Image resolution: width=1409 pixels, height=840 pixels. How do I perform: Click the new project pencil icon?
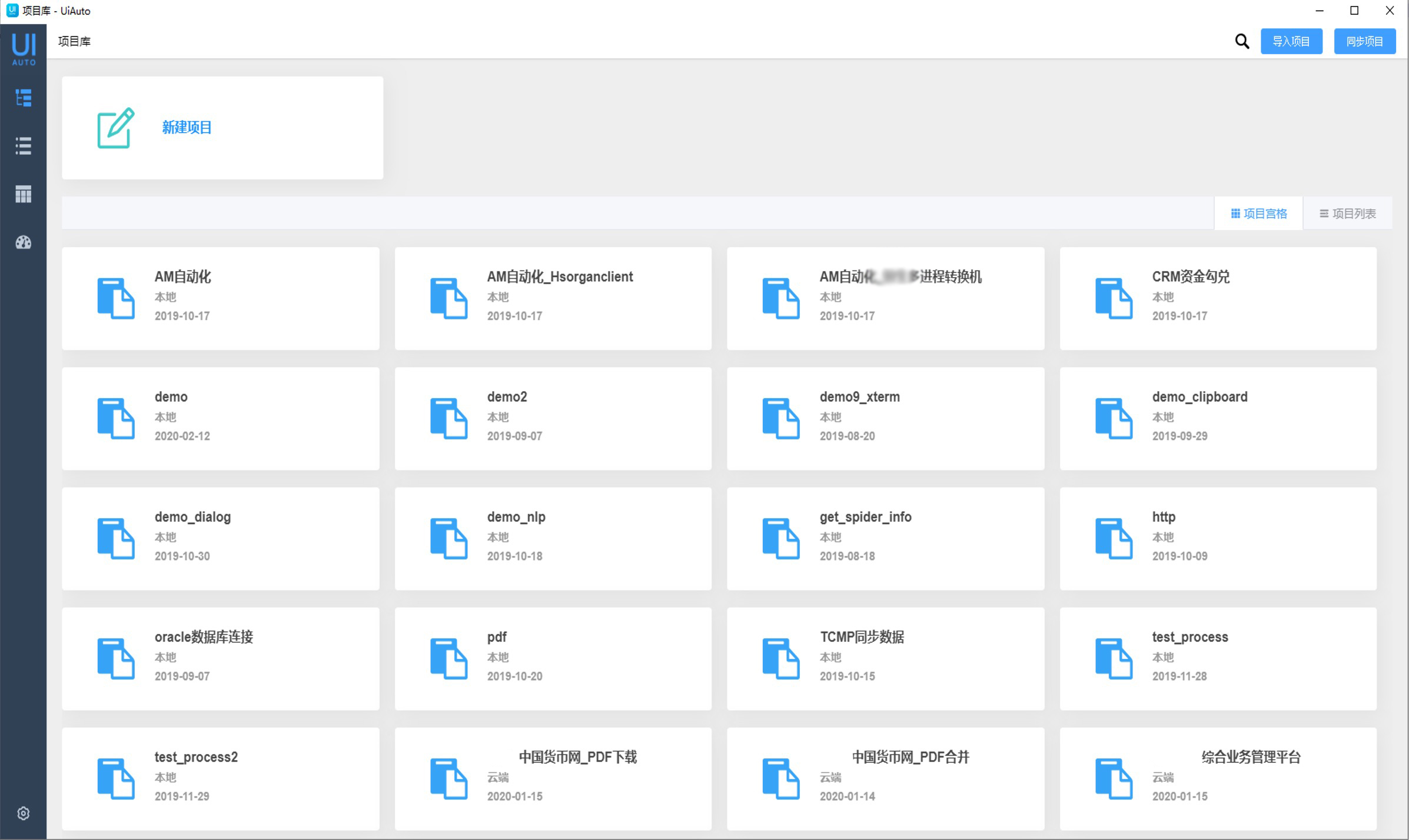pos(115,128)
